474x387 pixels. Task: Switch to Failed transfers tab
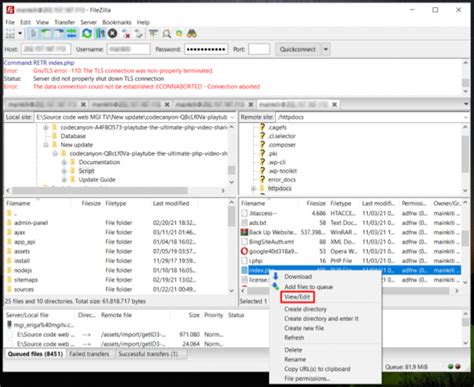click(x=89, y=354)
